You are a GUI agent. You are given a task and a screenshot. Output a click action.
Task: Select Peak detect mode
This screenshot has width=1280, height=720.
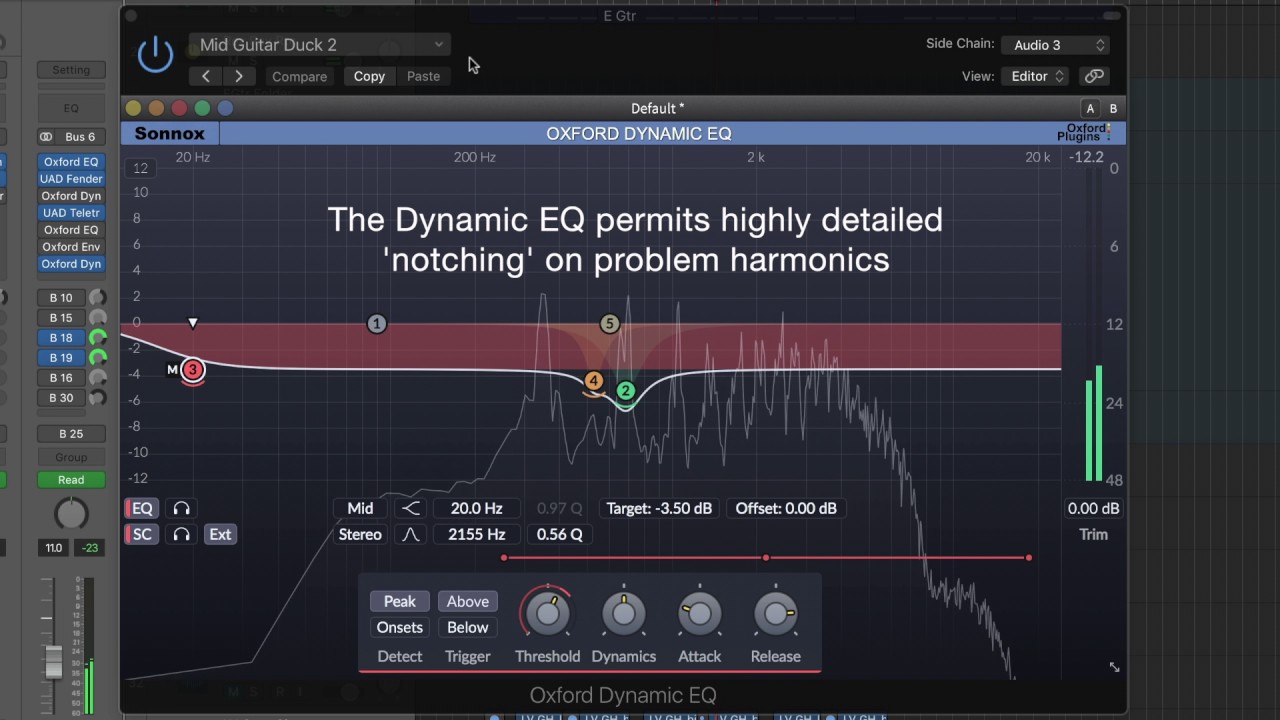tap(399, 601)
